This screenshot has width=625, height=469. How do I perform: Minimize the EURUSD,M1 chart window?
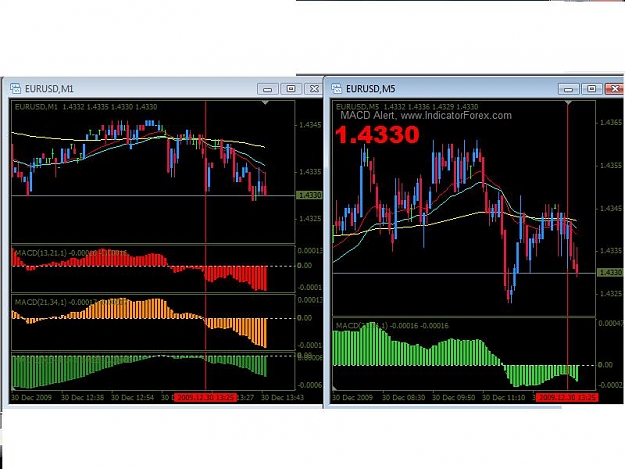[267, 89]
